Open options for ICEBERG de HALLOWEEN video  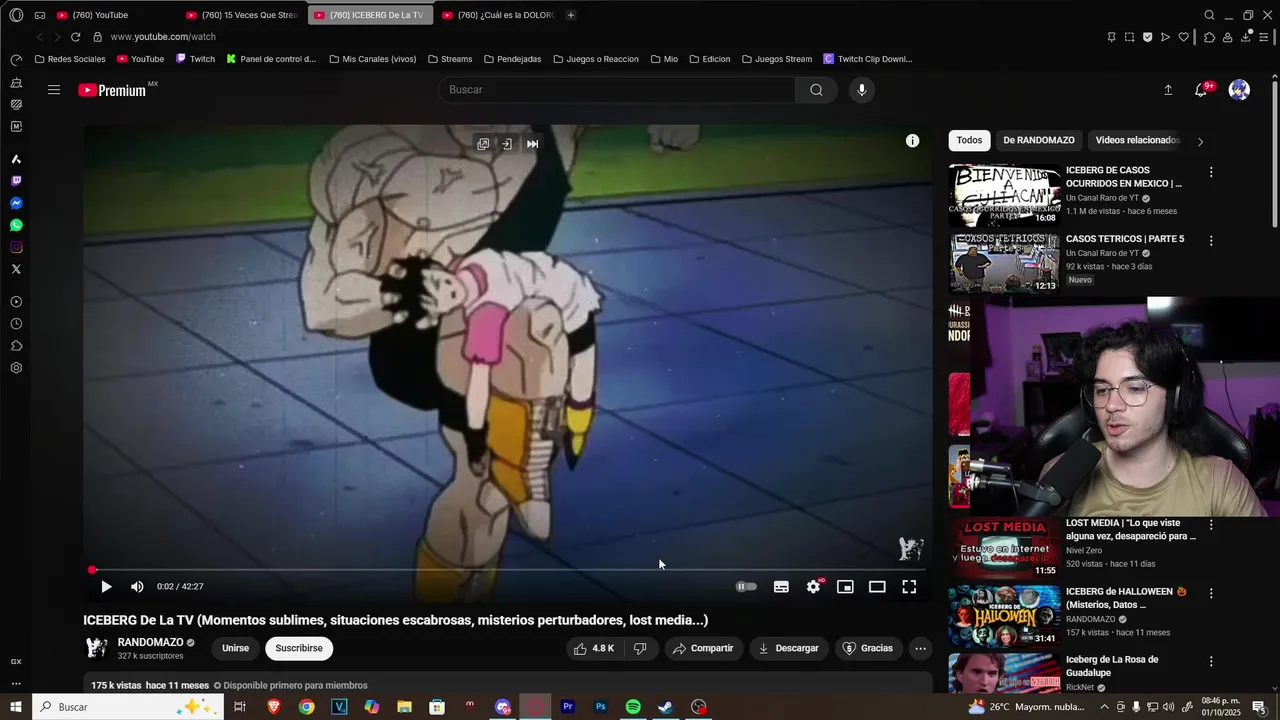click(1211, 593)
